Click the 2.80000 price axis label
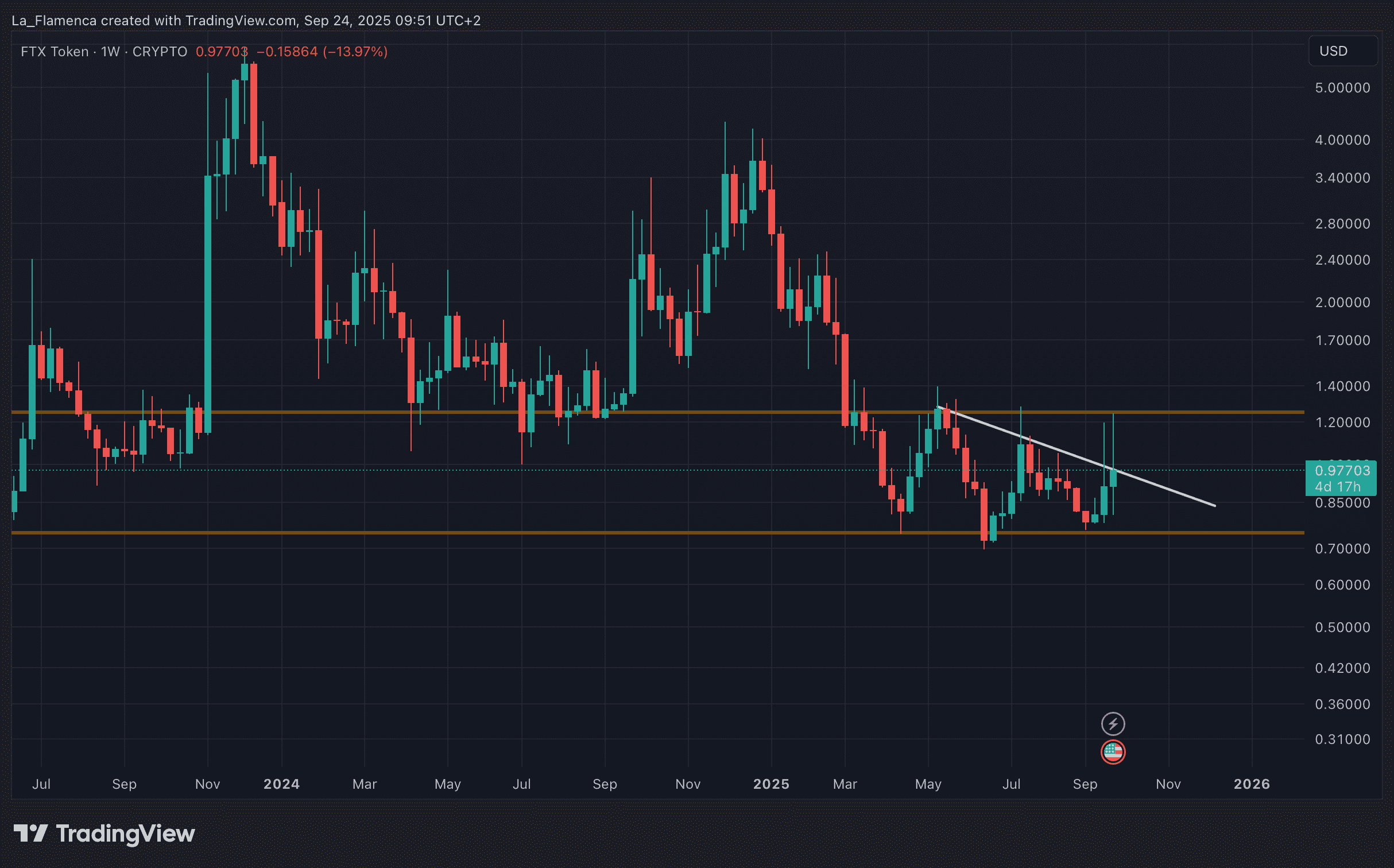 (1342, 224)
